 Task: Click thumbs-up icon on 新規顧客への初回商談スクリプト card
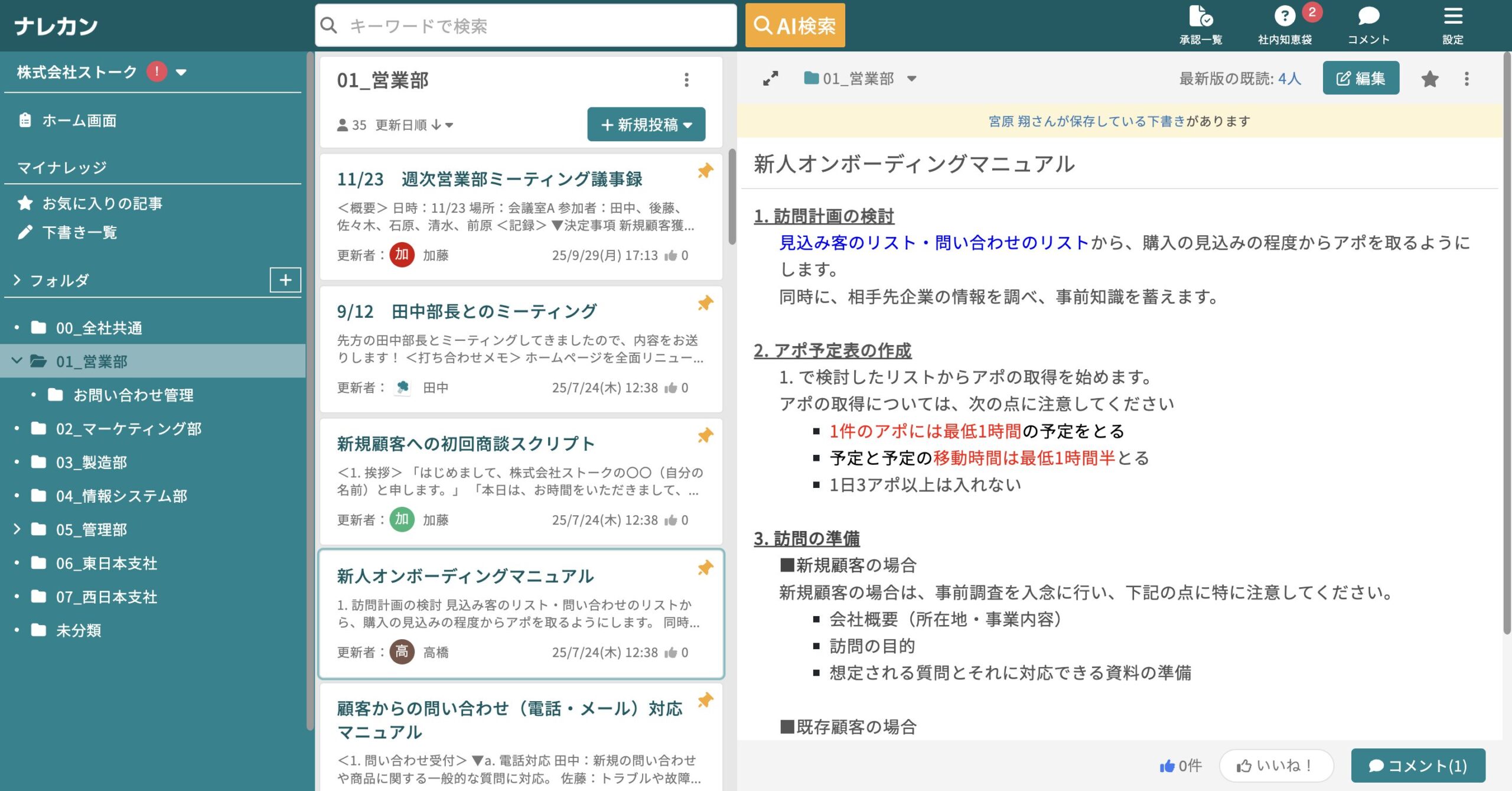[x=670, y=520]
